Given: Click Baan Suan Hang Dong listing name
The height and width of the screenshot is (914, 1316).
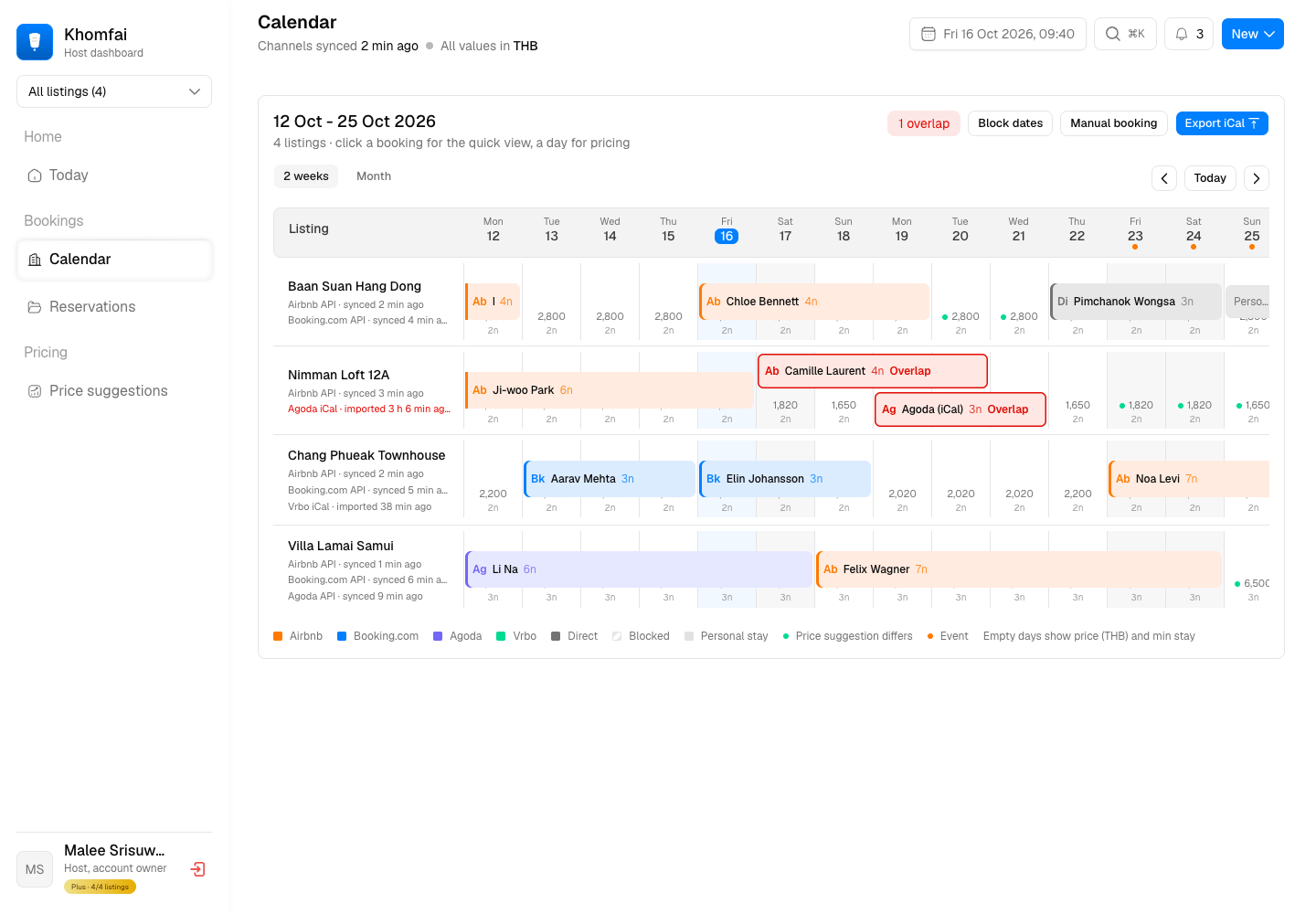Looking at the screenshot, I should click(x=355, y=286).
